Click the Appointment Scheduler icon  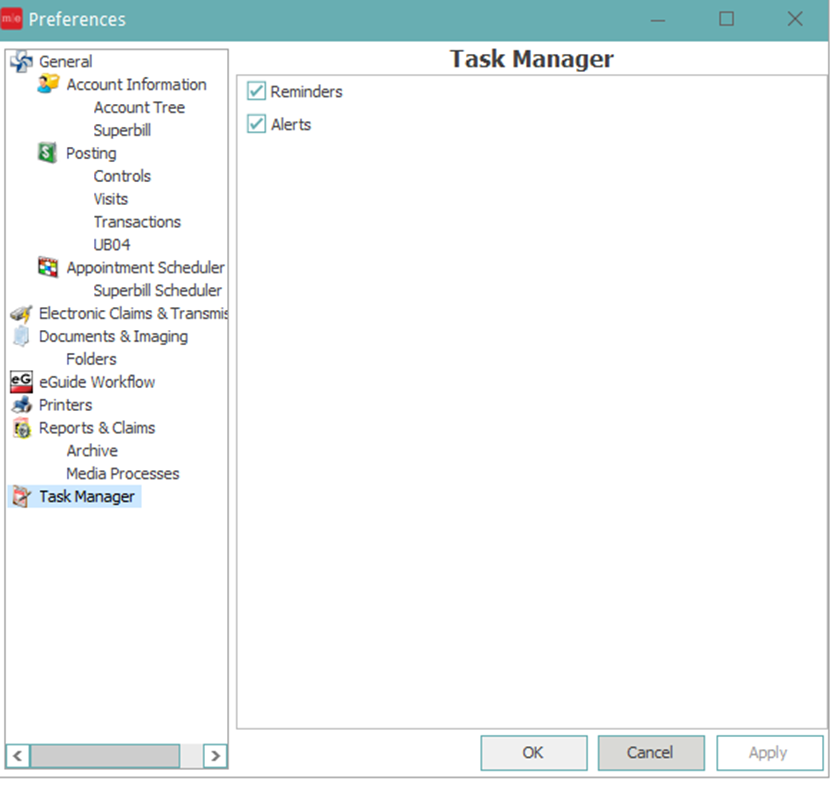(x=48, y=267)
